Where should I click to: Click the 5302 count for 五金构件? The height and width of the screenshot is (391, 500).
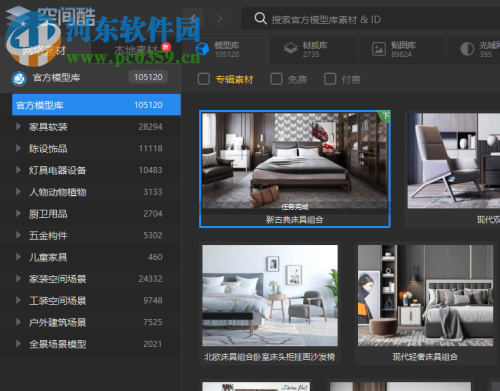[x=153, y=236]
